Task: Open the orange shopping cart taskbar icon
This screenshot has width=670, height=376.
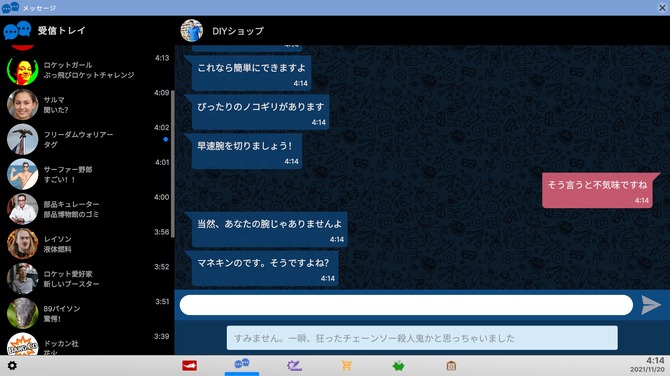Action: click(346, 366)
